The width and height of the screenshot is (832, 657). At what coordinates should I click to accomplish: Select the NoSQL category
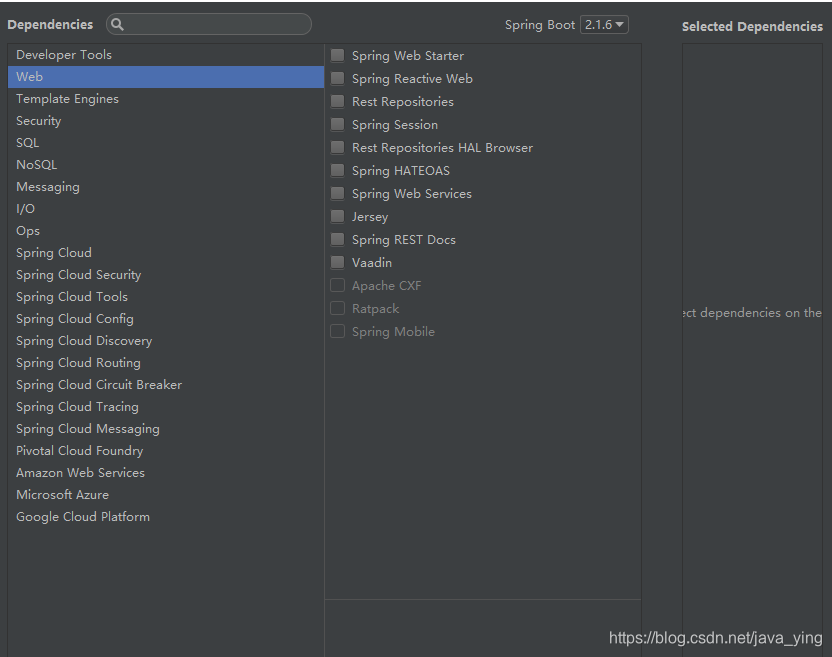[x=166, y=165]
